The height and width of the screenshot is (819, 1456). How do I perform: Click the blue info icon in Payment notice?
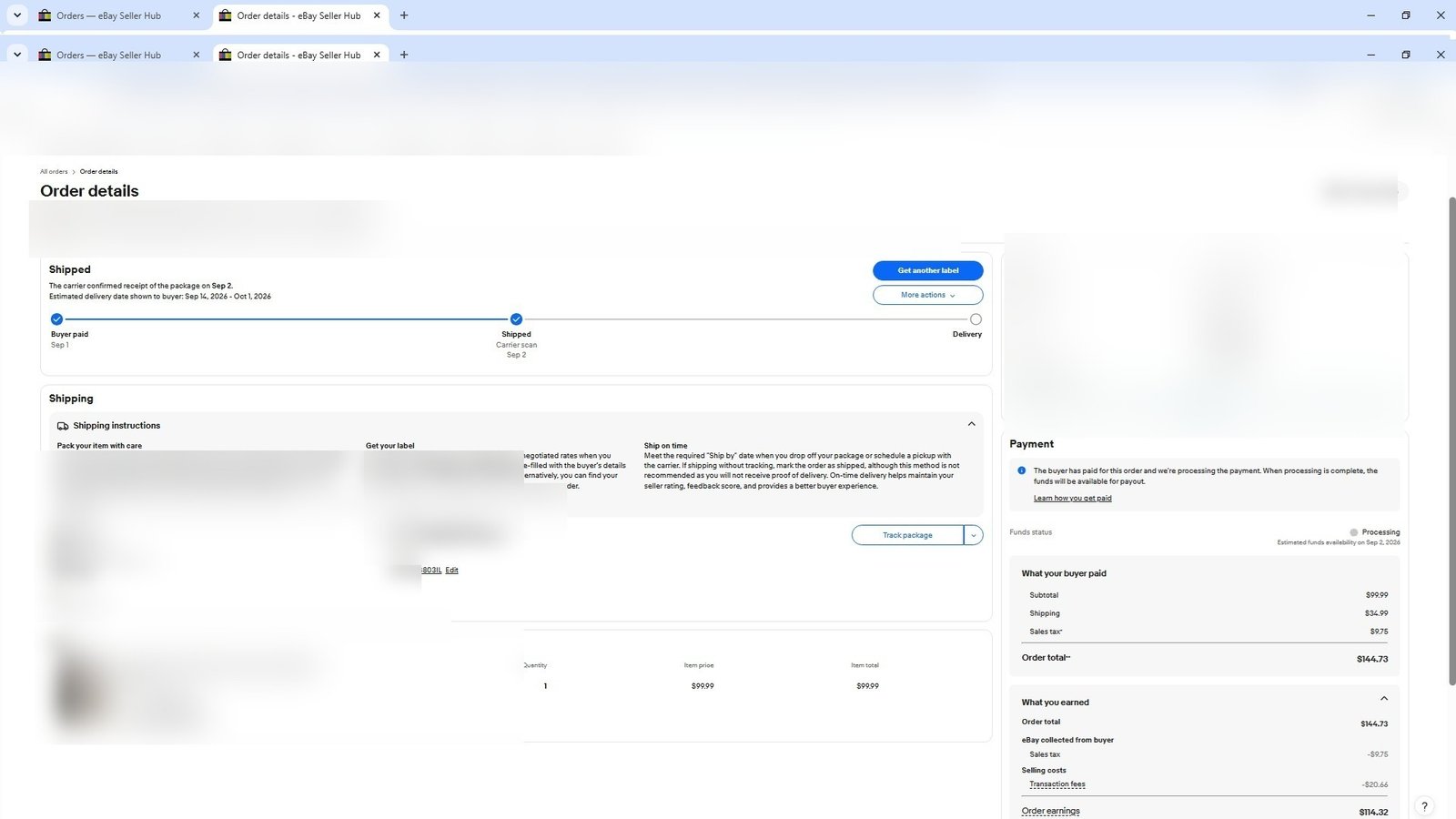[1021, 470]
